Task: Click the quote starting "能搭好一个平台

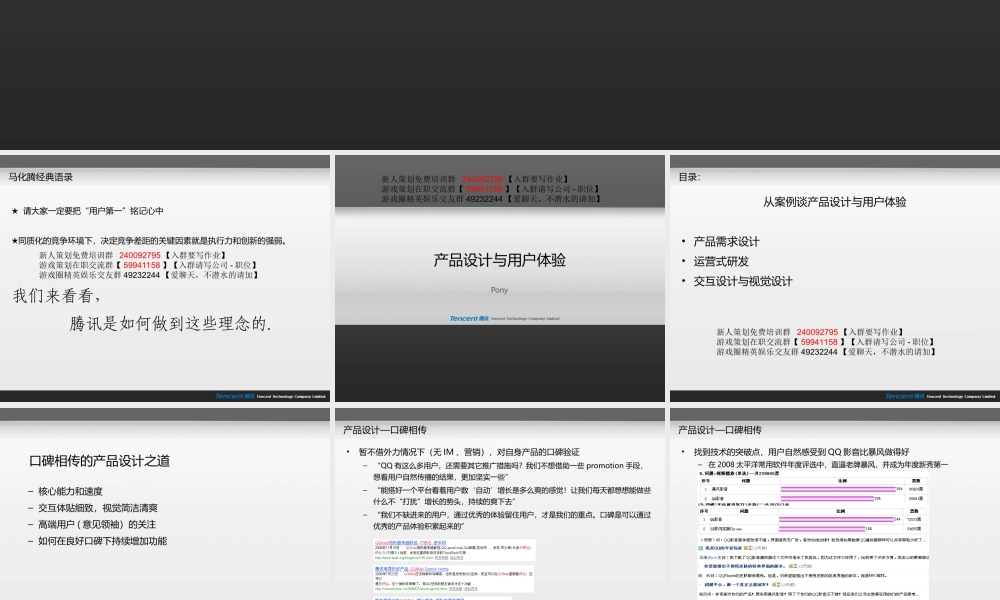Action: coord(512,496)
